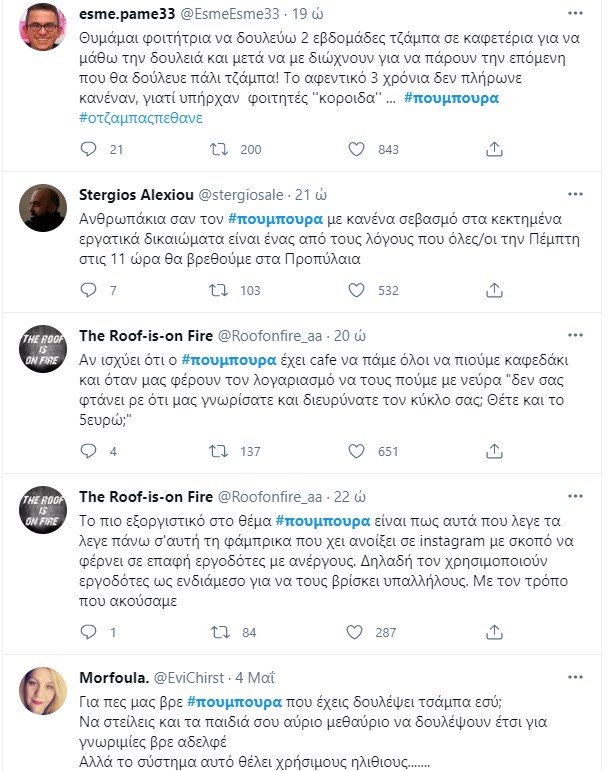Open Morfoula's profile via display name

click(115, 677)
